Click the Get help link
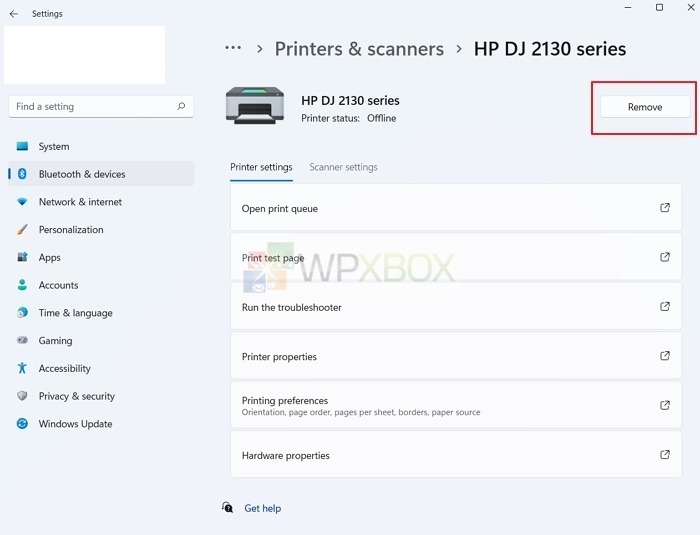The height and width of the screenshot is (535, 700). (262, 508)
